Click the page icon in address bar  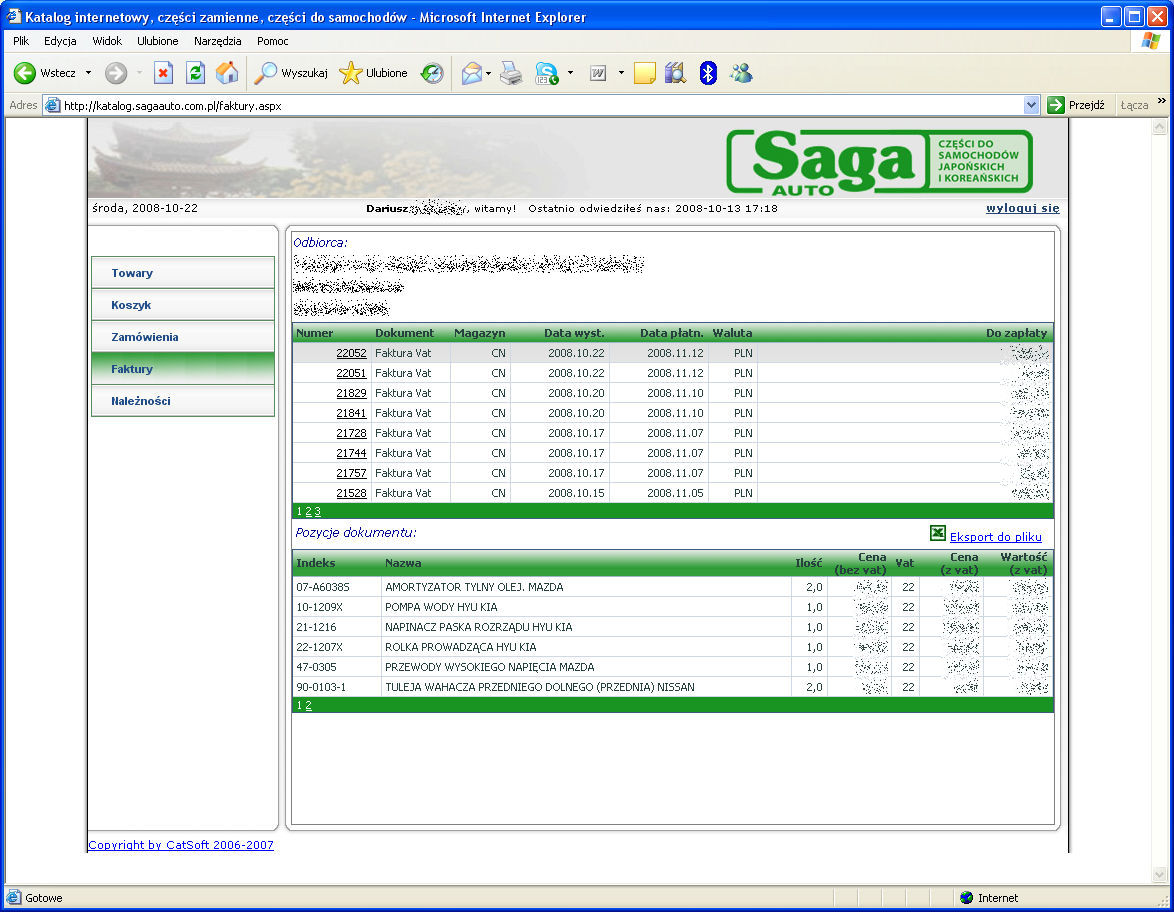tap(52, 106)
